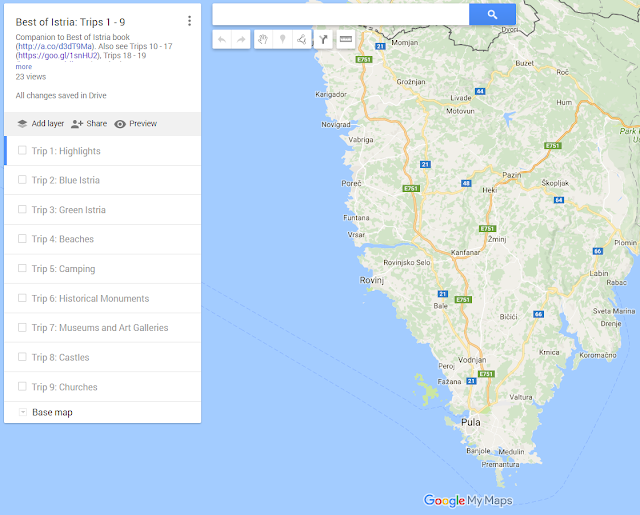This screenshot has width=640, height=515.
Task: Check Trip 7: Museums and Art Galleries
Action: (x=22, y=328)
